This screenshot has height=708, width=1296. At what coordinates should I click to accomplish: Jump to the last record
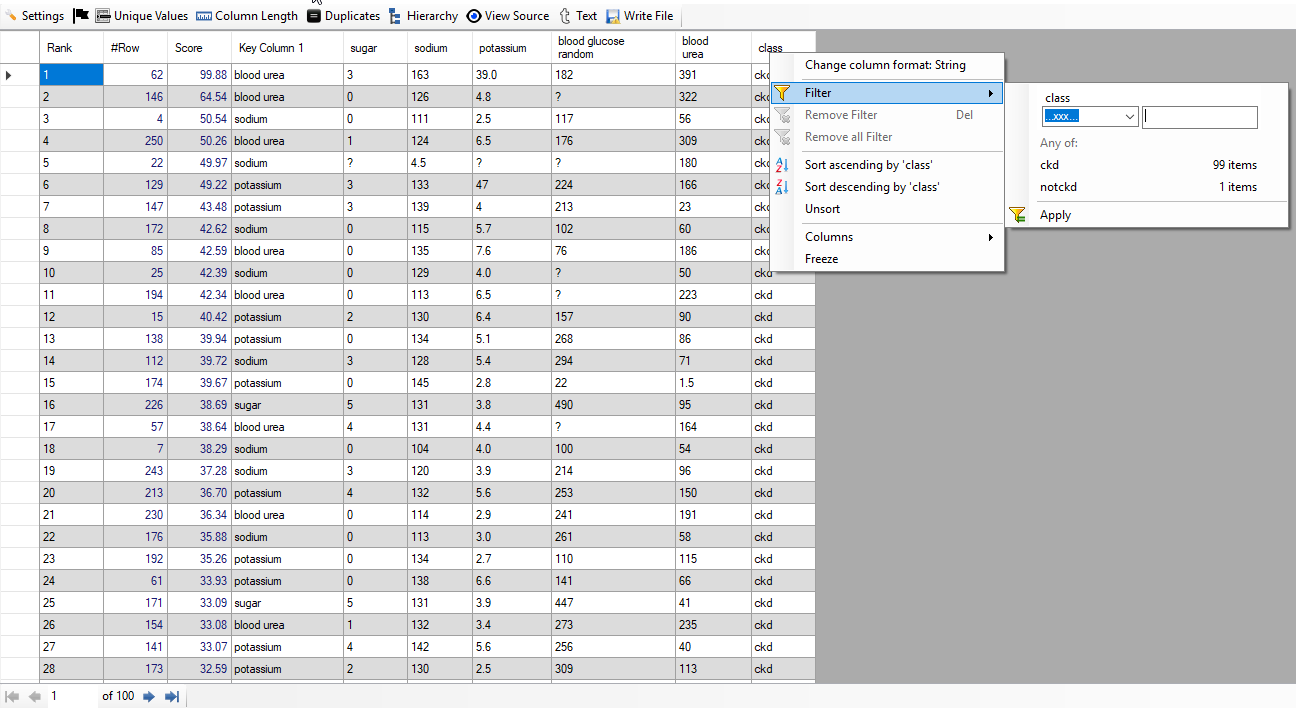click(172, 696)
